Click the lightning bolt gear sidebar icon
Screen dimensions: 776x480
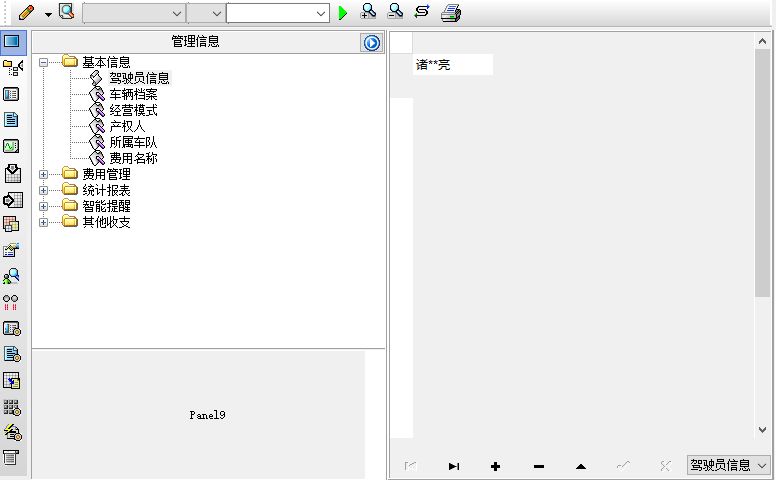pos(12,432)
